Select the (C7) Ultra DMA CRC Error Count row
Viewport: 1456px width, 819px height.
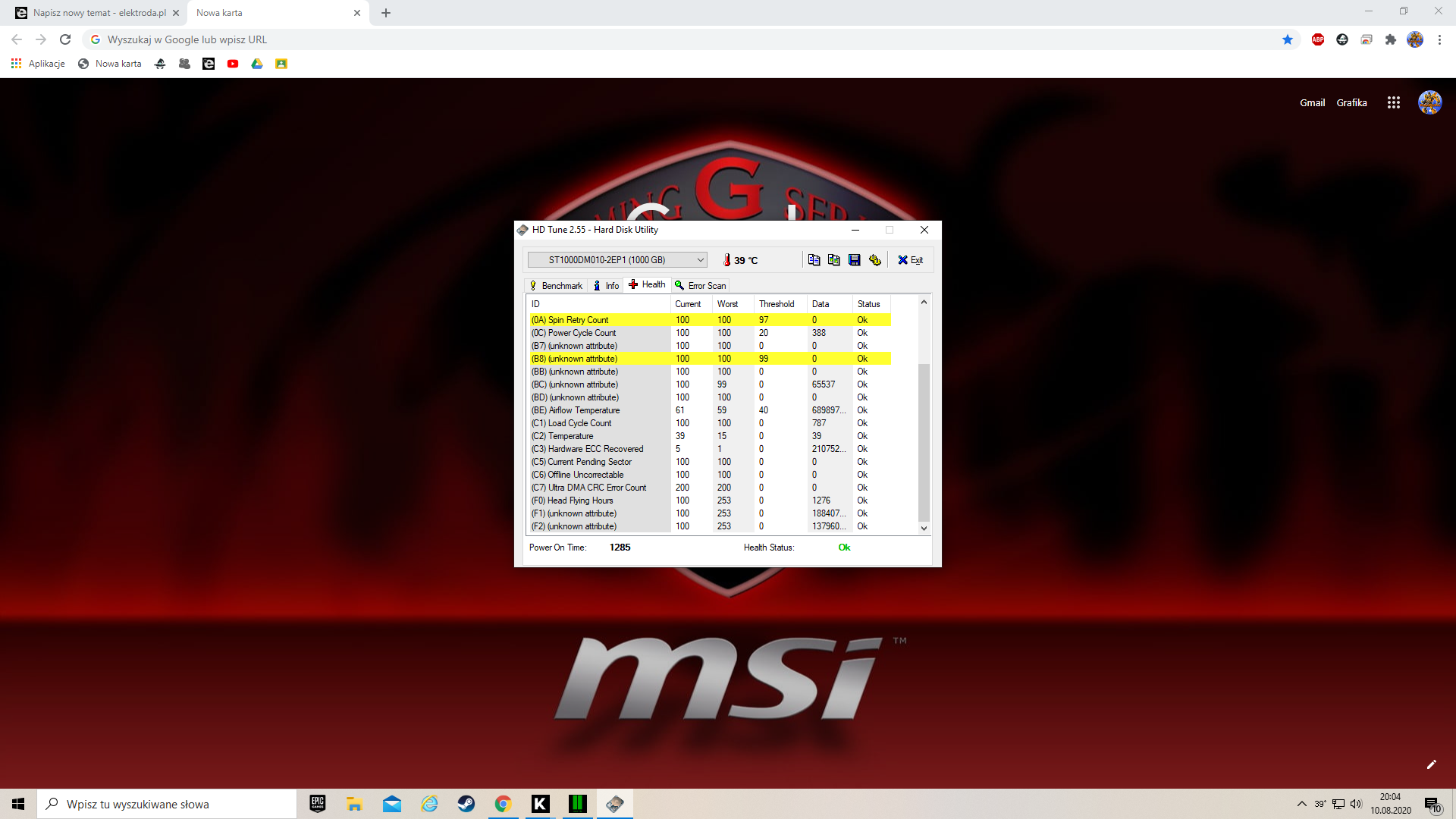[x=710, y=488]
